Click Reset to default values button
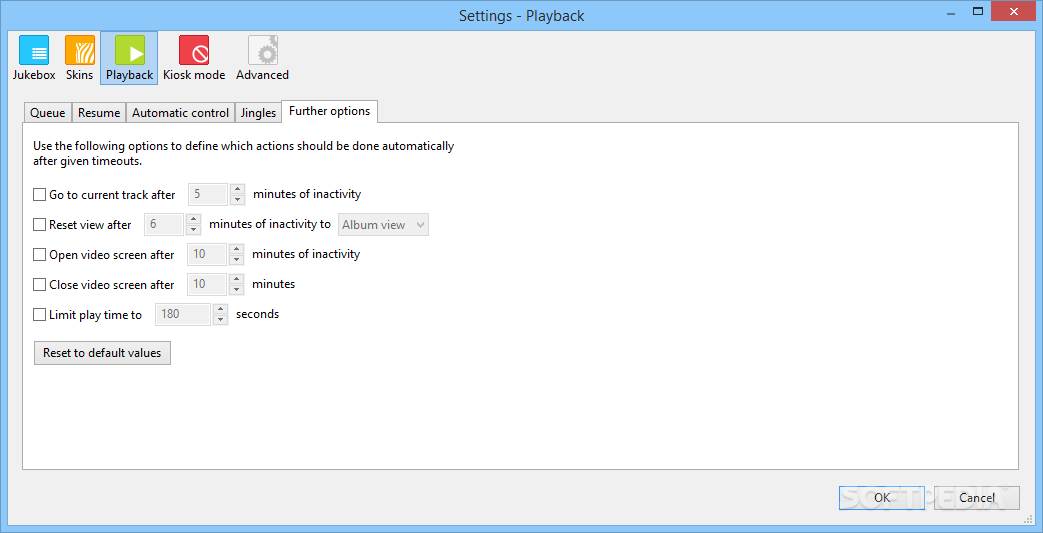The height and width of the screenshot is (533, 1043). 102,353
